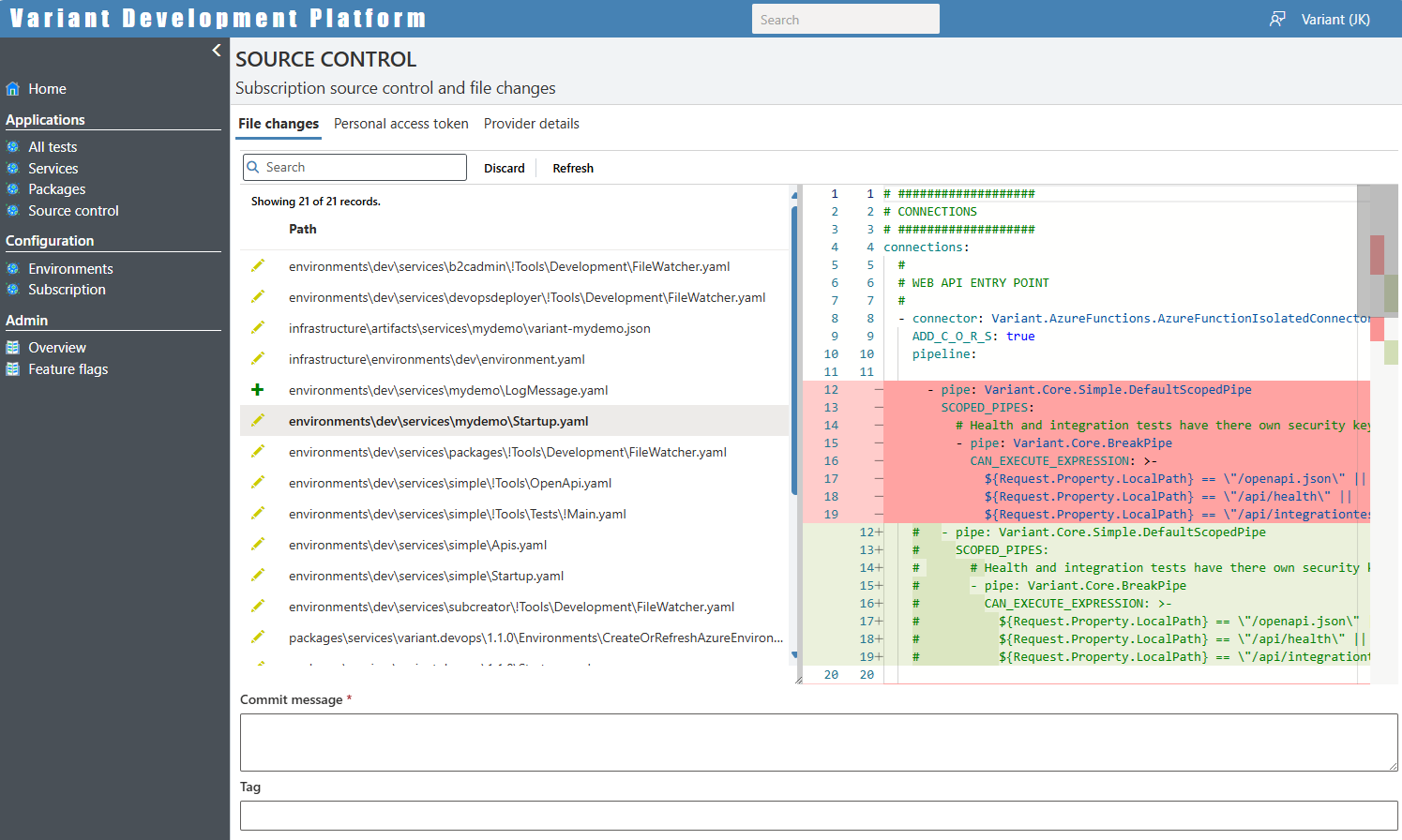
Task: Switch to the Personal access token tab
Action: (x=400, y=124)
